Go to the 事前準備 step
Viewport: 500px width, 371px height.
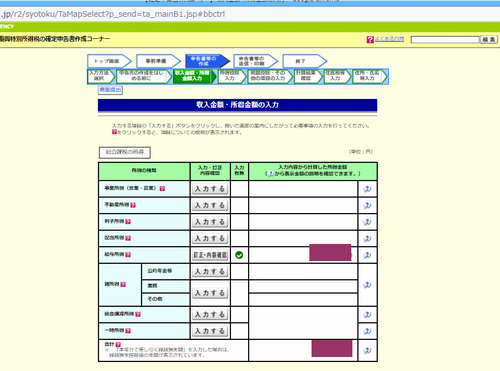(158, 61)
